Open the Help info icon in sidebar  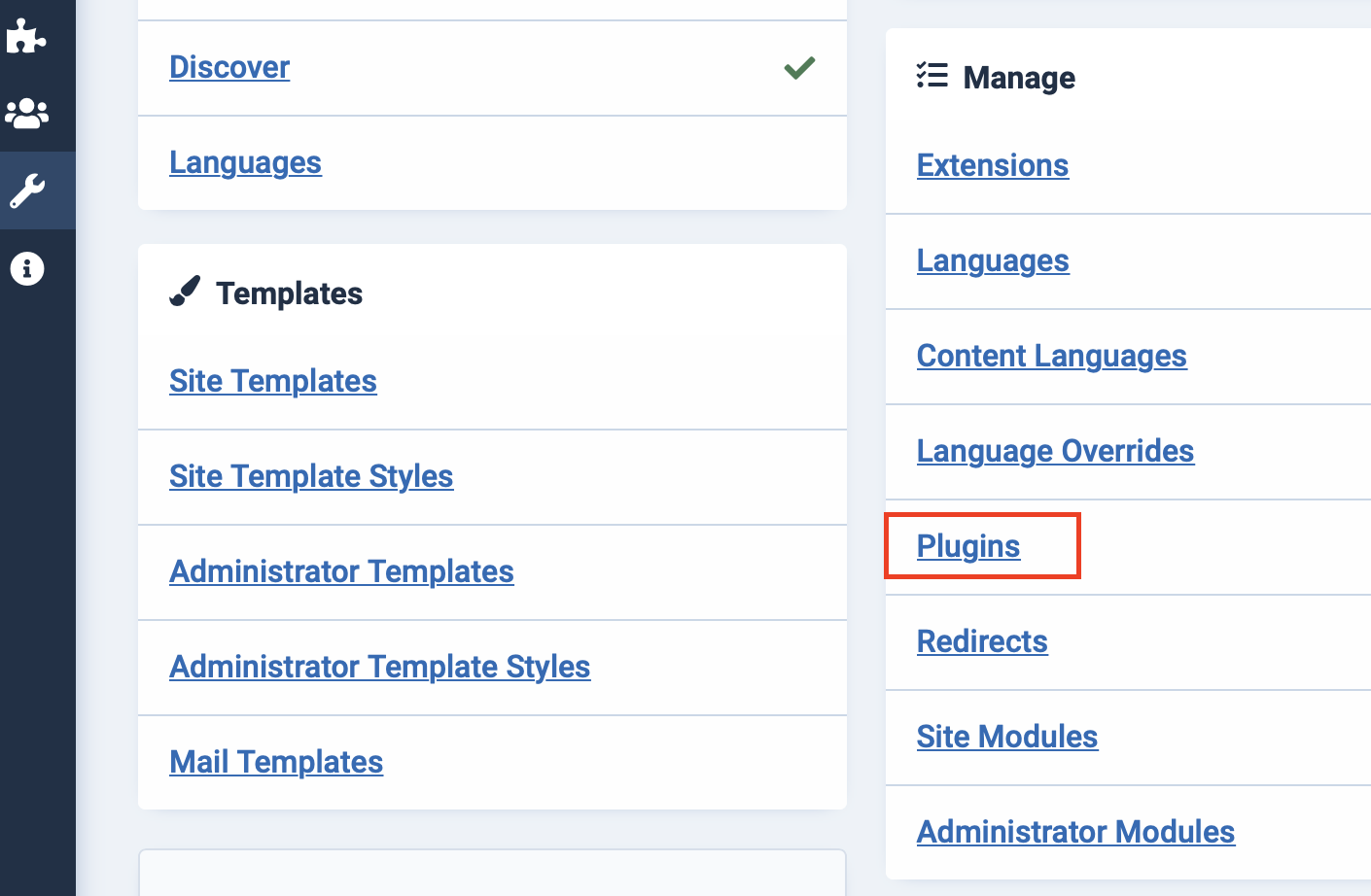coord(27,268)
